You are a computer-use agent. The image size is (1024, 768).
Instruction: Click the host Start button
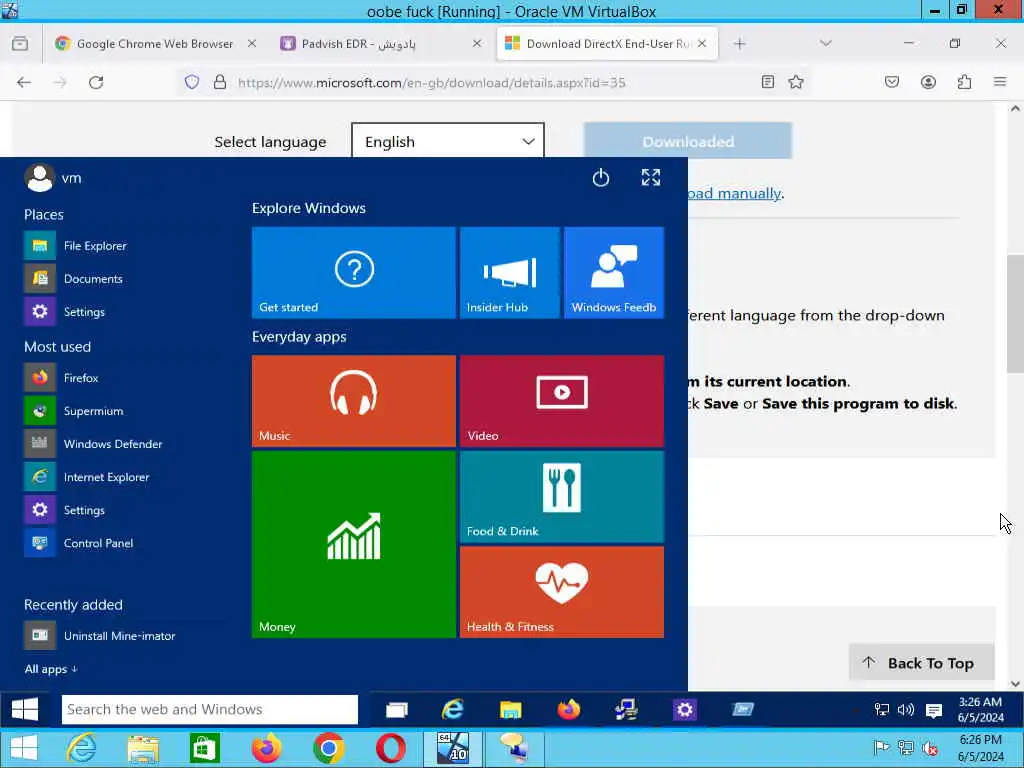[24, 748]
